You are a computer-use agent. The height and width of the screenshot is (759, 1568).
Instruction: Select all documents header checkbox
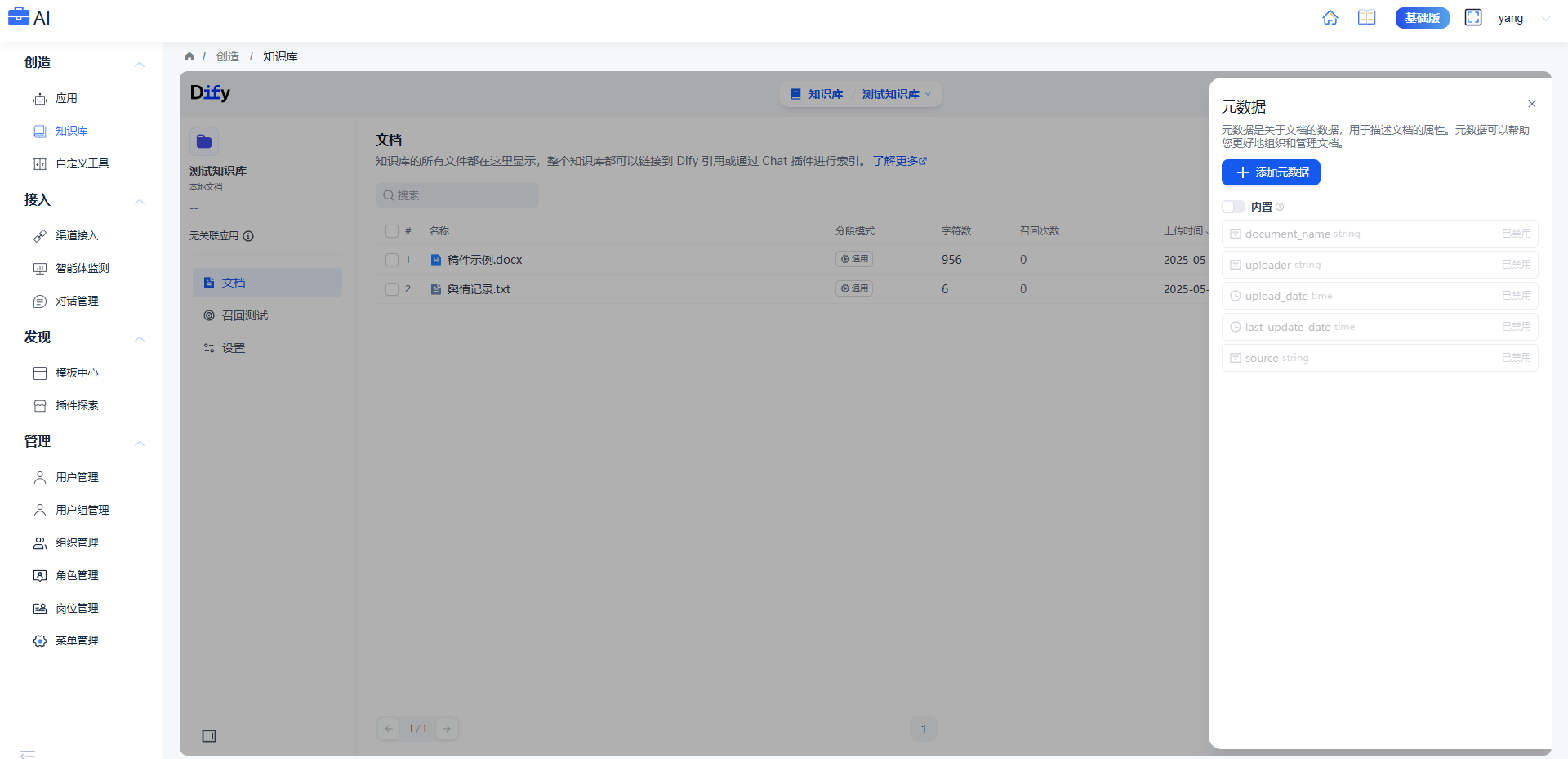(x=392, y=231)
